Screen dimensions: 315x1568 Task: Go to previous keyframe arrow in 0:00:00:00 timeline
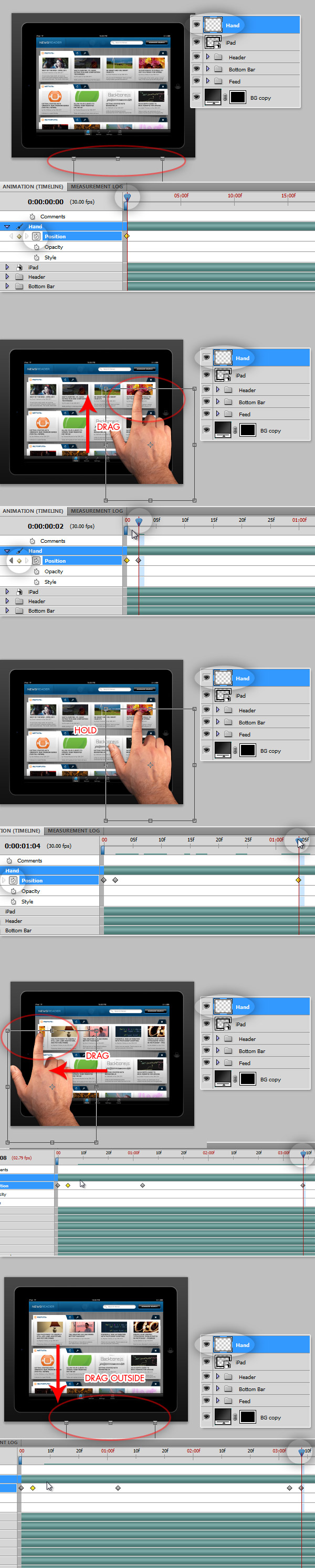(x=11, y=236)
